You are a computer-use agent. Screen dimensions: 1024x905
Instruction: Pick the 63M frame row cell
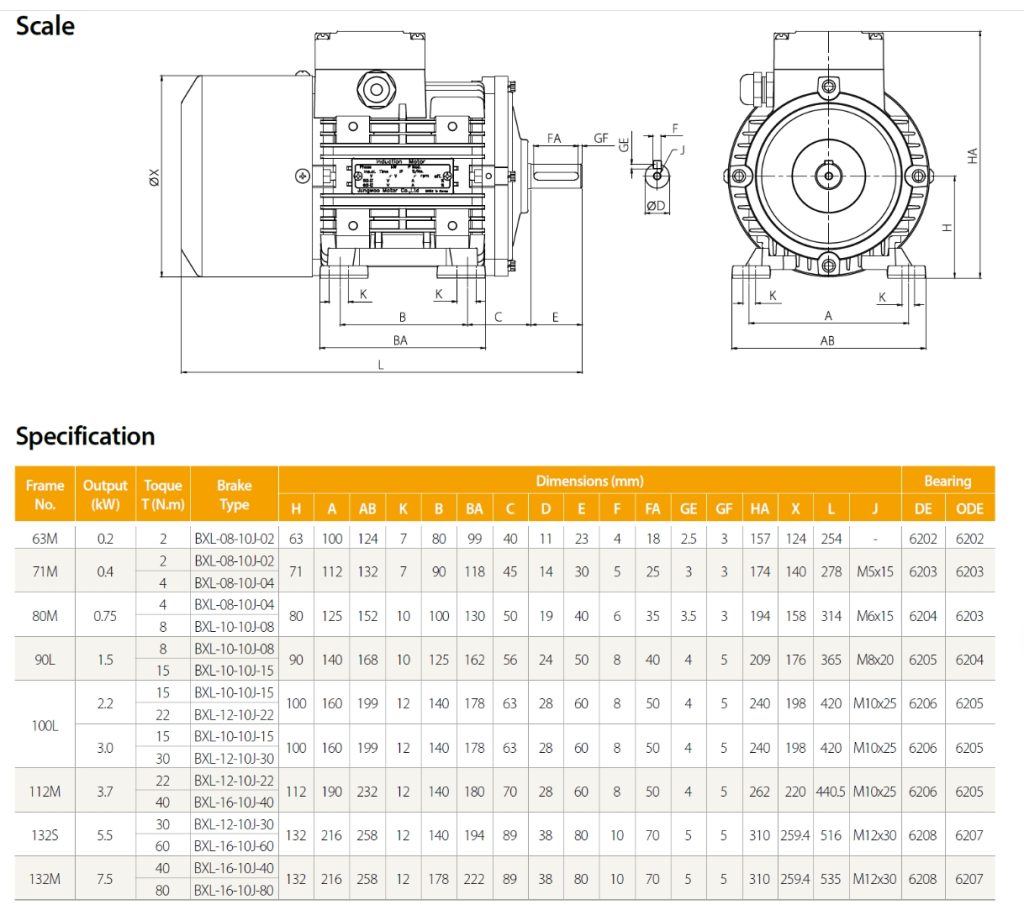(x=45, y=538)
